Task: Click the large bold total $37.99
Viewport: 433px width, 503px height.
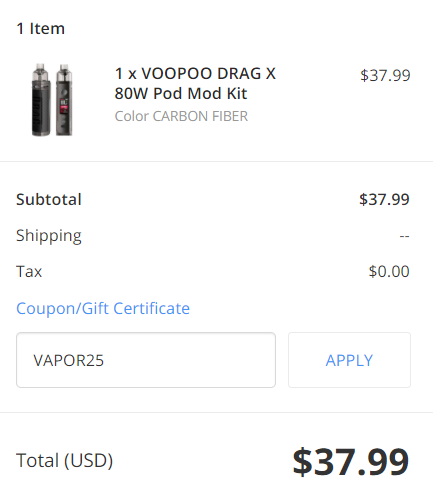Action: [351, 462]
